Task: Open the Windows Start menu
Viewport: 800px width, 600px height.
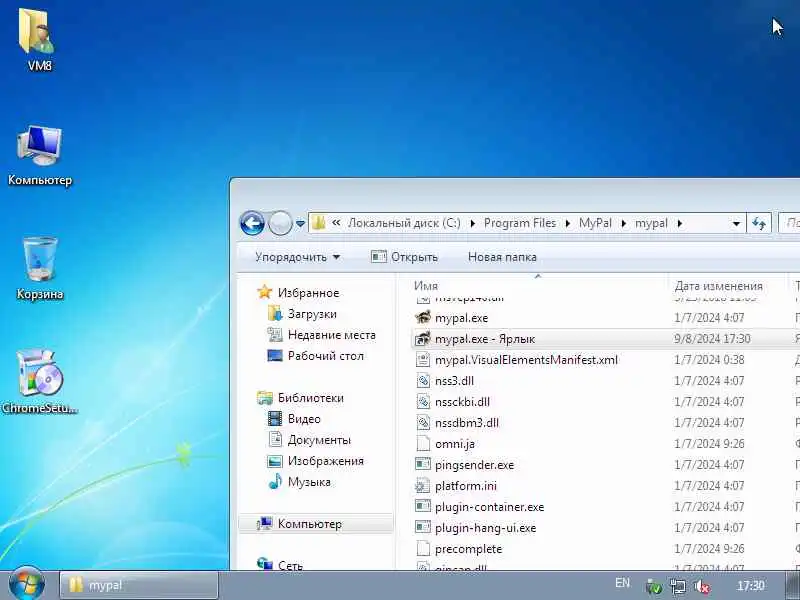Action: click(x=27, y=585)
